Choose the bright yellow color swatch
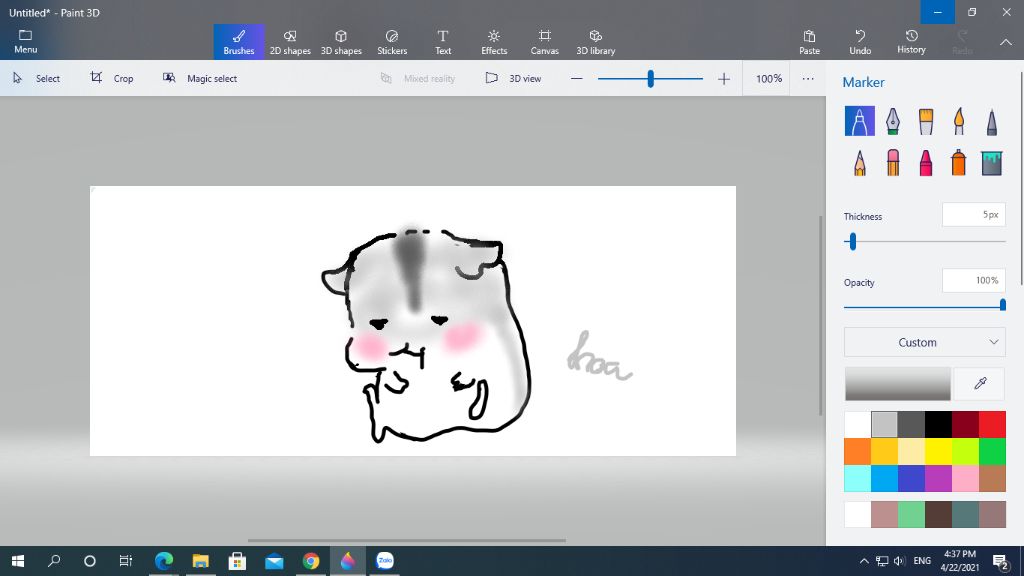Image resolution: width=1024 pixels, height=576 pixels. [938, 451]
